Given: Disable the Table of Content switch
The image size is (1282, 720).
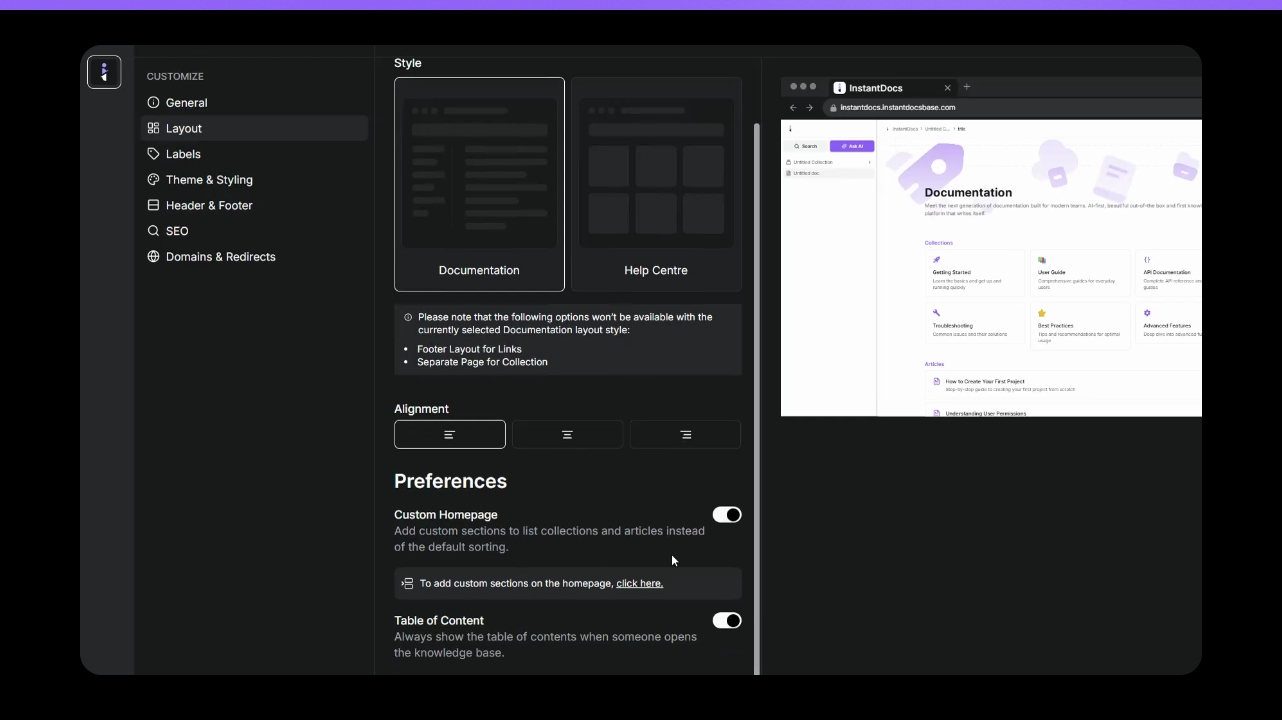Looking at the screenshot, I should coord(727,621).
